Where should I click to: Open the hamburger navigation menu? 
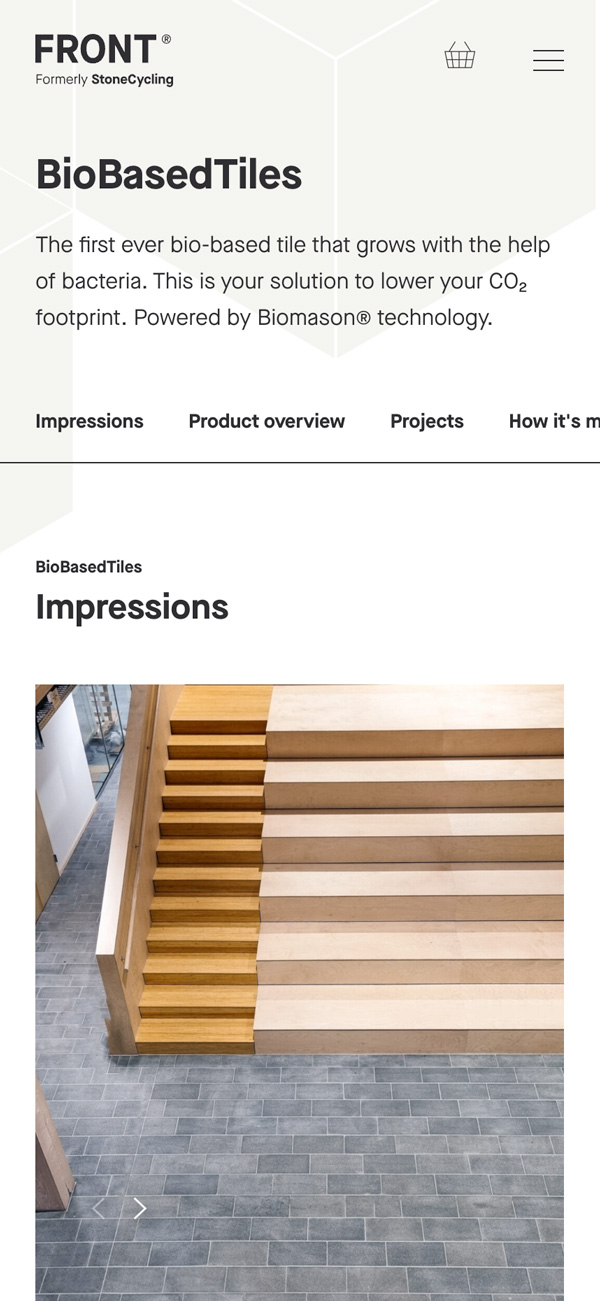pyautogui.click(x=548, y=60)
